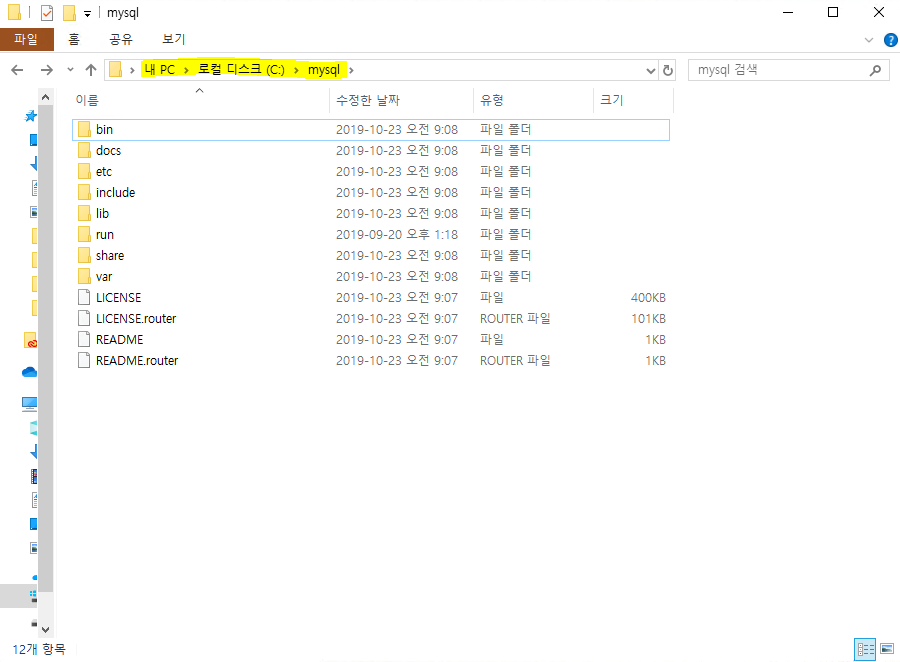Select the run folder icon
The image size is (900, 662).
point(84,234)
